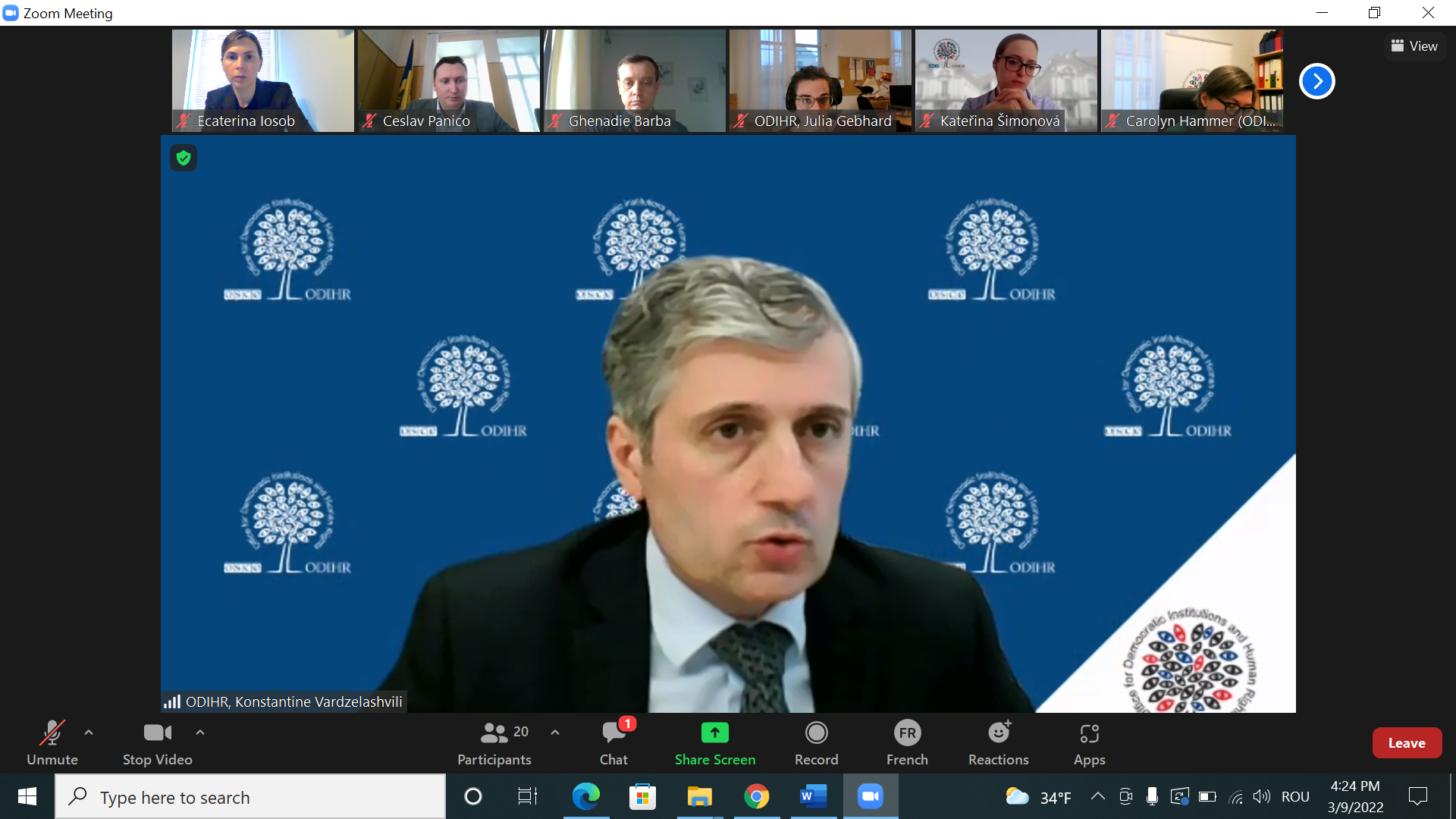Leave the meeting
This screenshot has width=1456, height=819.
click(x=1407, y=743)
